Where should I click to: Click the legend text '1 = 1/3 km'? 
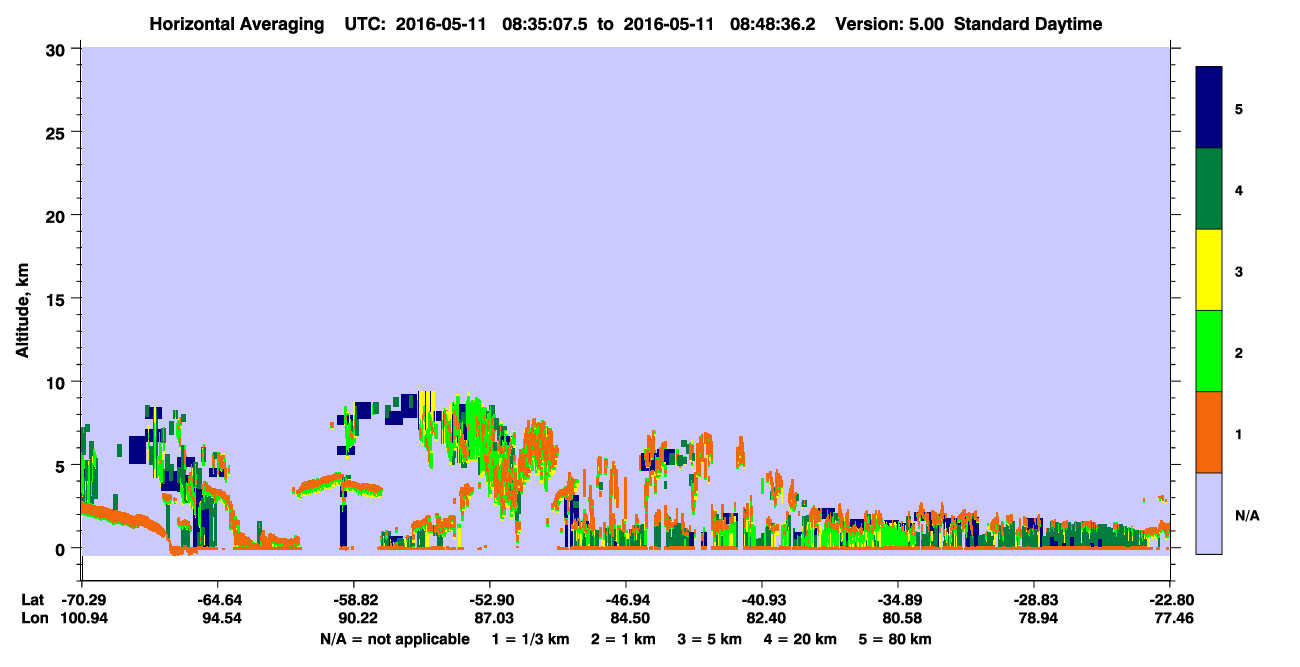click(532, 639)
